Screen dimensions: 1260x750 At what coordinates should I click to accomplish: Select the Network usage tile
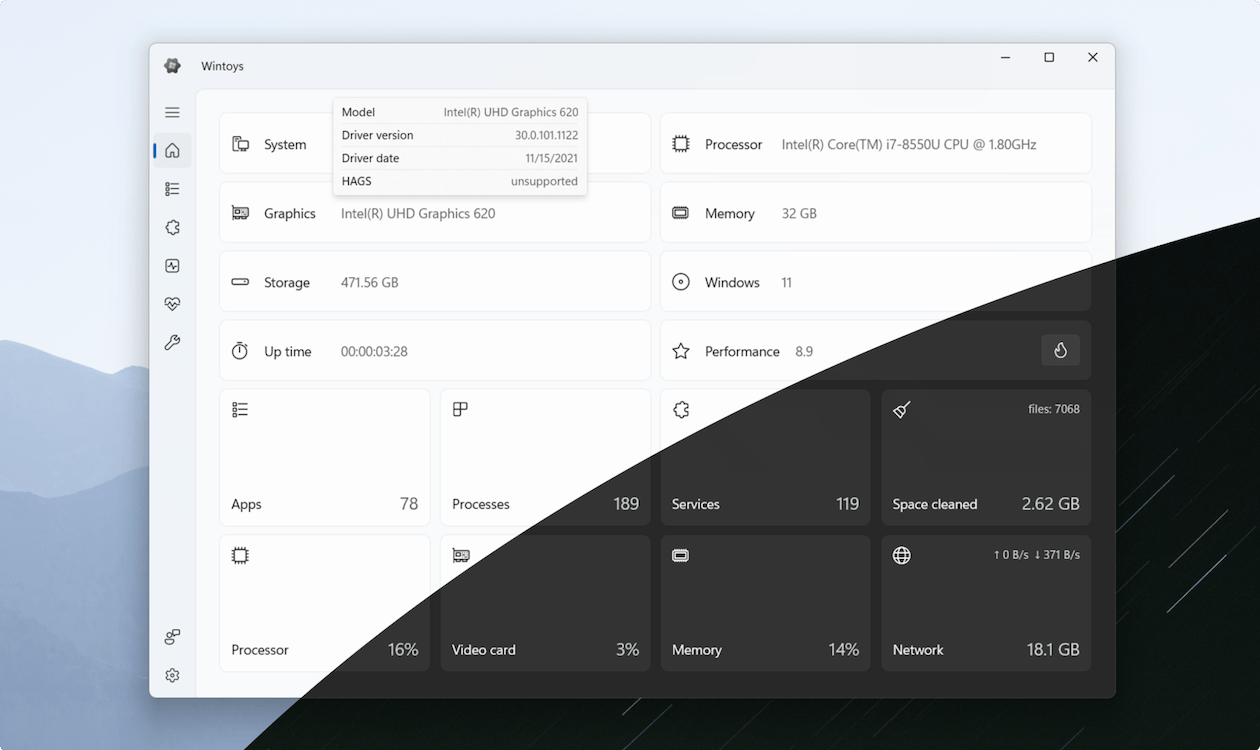pos(986,603)
